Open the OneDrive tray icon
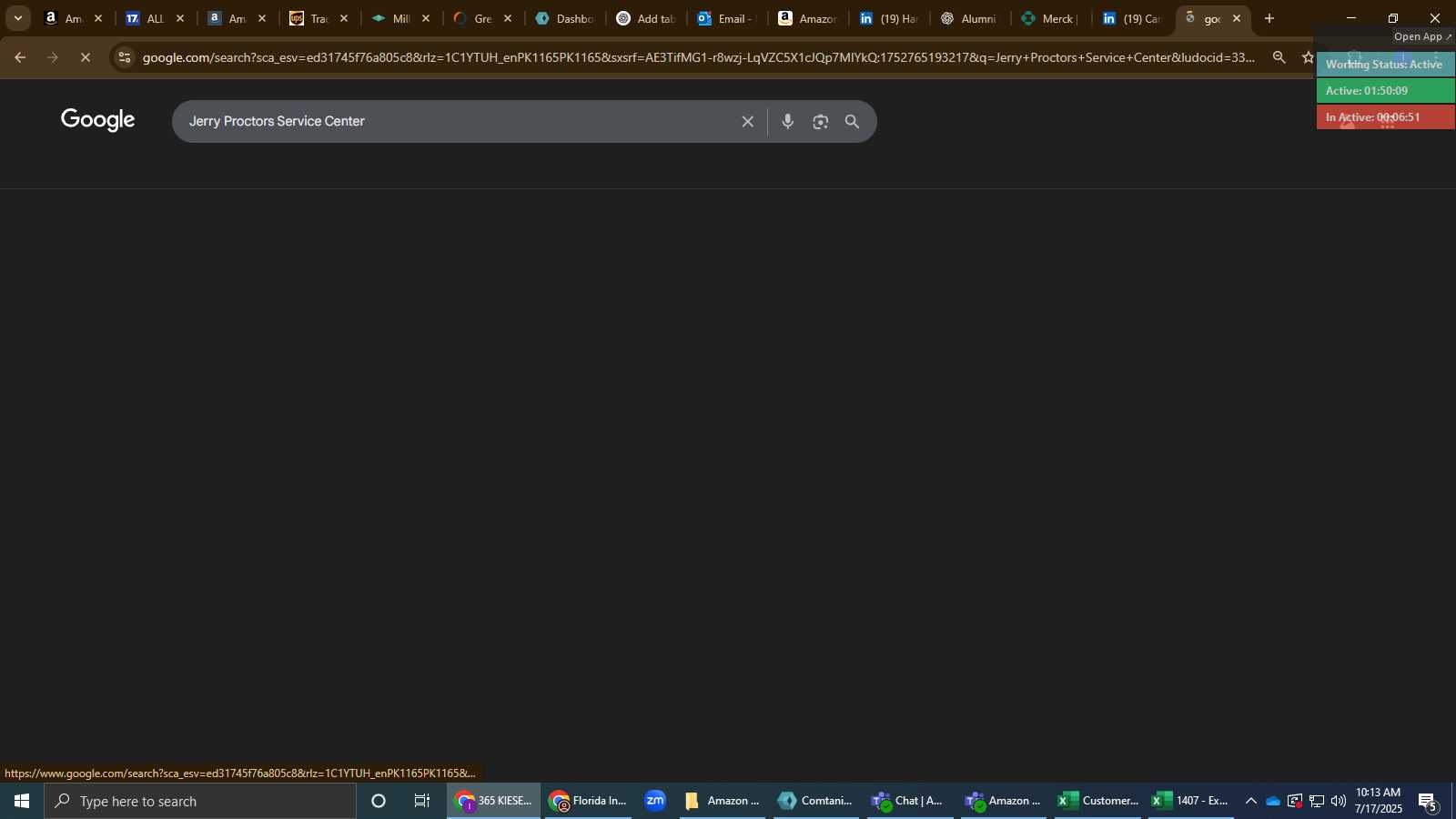The image size is (1456, 819). (x=1273, y=801)
